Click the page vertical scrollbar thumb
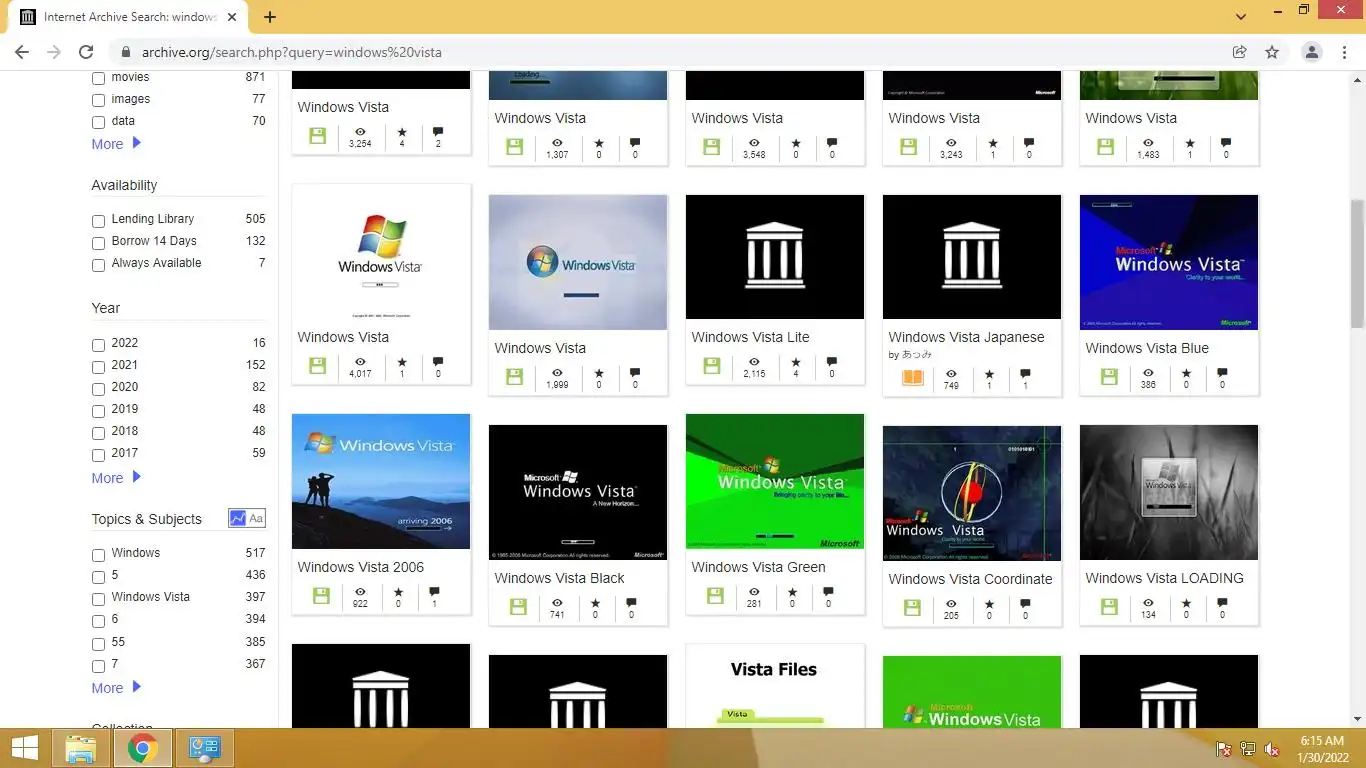 pyautogui.click(x=1357, y=263)
